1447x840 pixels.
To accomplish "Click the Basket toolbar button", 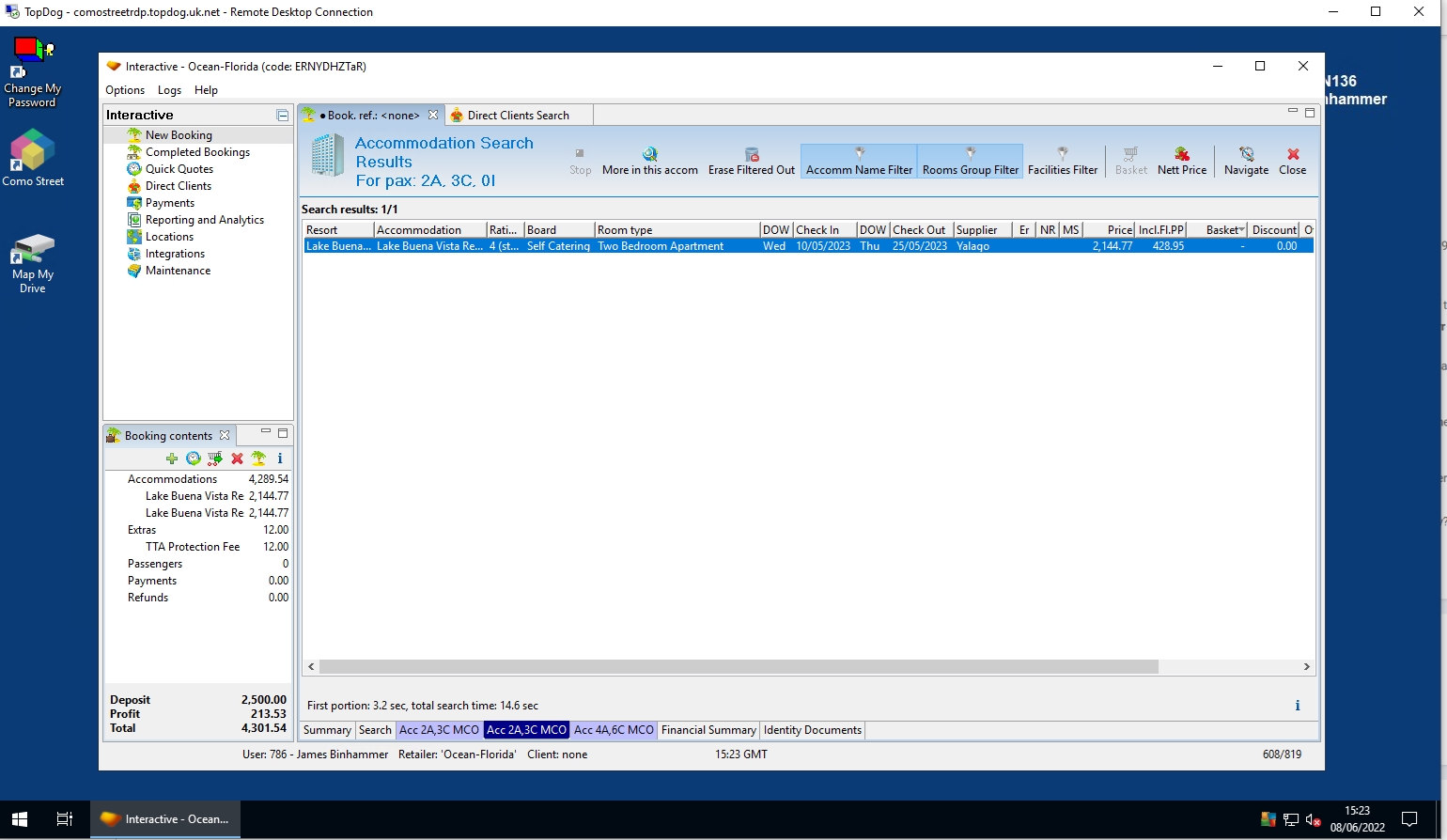I will [1131, 161].
